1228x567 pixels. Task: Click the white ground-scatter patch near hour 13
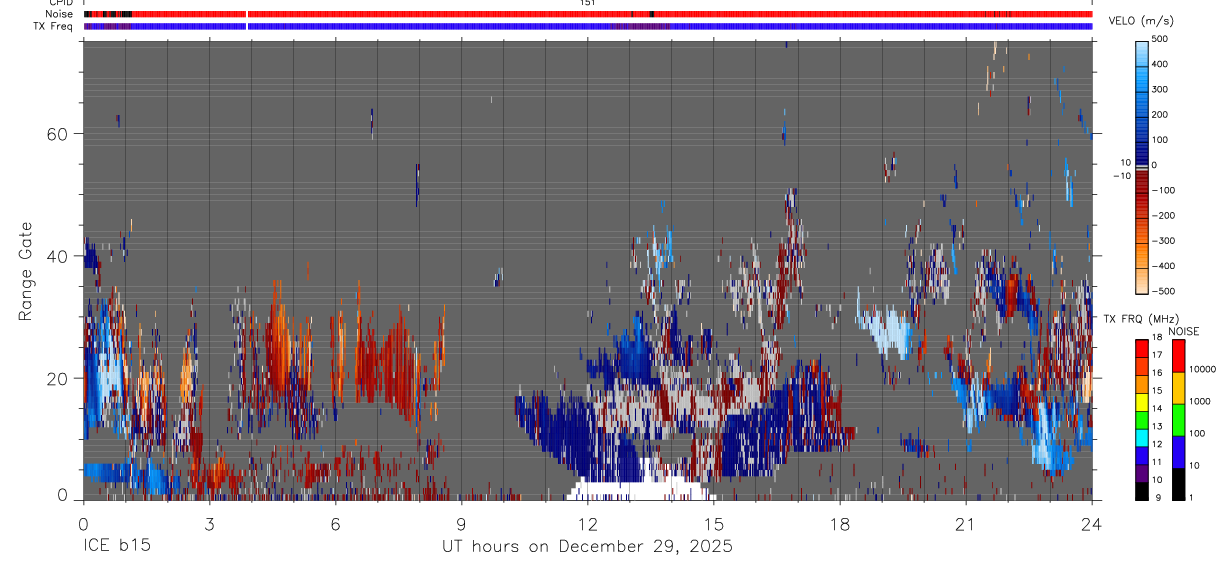642,490
